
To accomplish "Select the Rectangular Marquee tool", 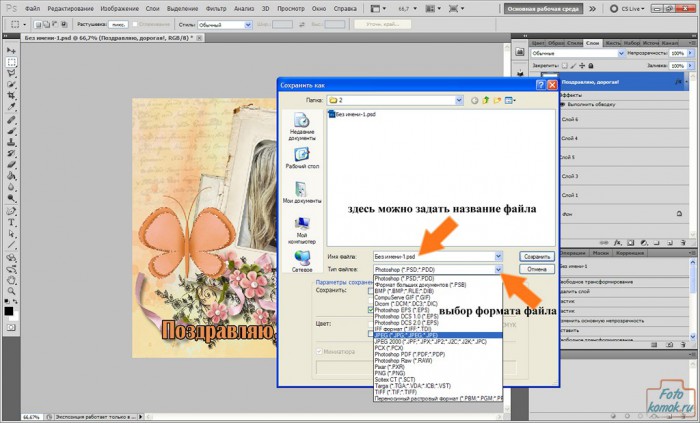I will click(x=10, y=62).
